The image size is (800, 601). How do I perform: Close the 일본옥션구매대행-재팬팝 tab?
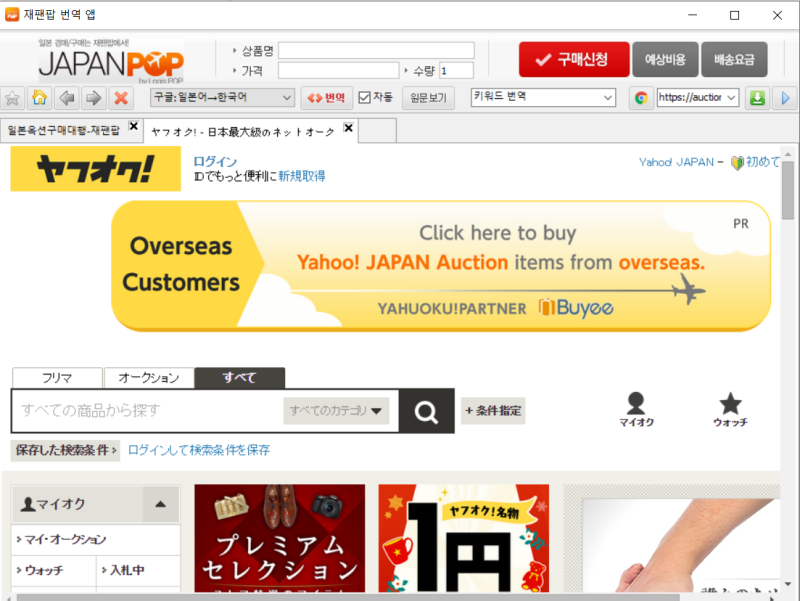(x=134, y=126)
